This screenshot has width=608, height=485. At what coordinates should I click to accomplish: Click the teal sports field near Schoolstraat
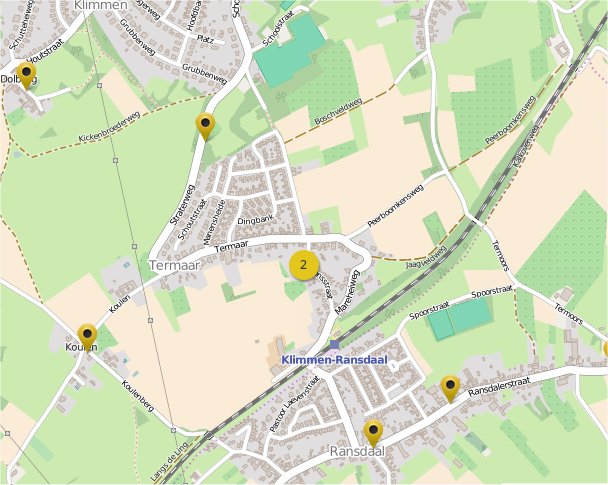(x=290, y=50)
